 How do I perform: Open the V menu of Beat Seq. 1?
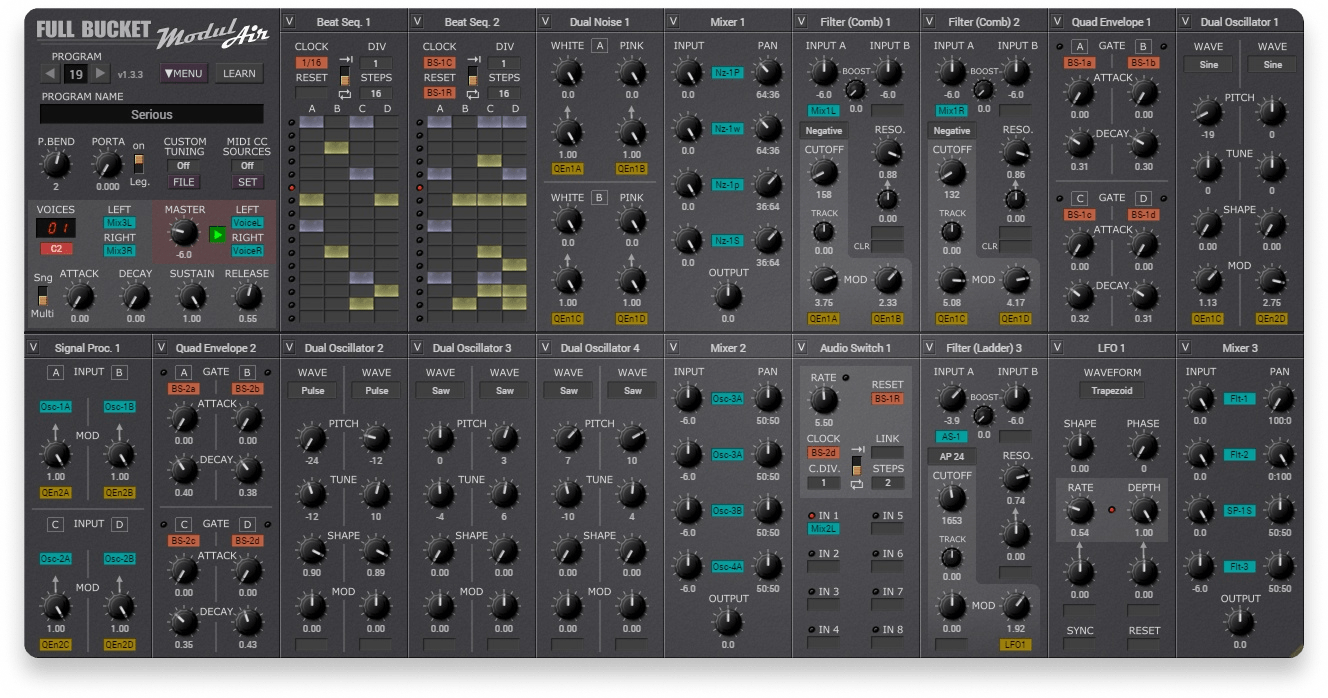coord(289,21)
